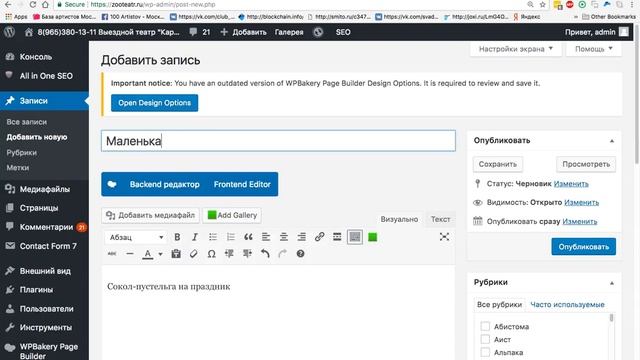Increase paragraph indent
Viewport: 640px width, 360px height.
point(247,254)
